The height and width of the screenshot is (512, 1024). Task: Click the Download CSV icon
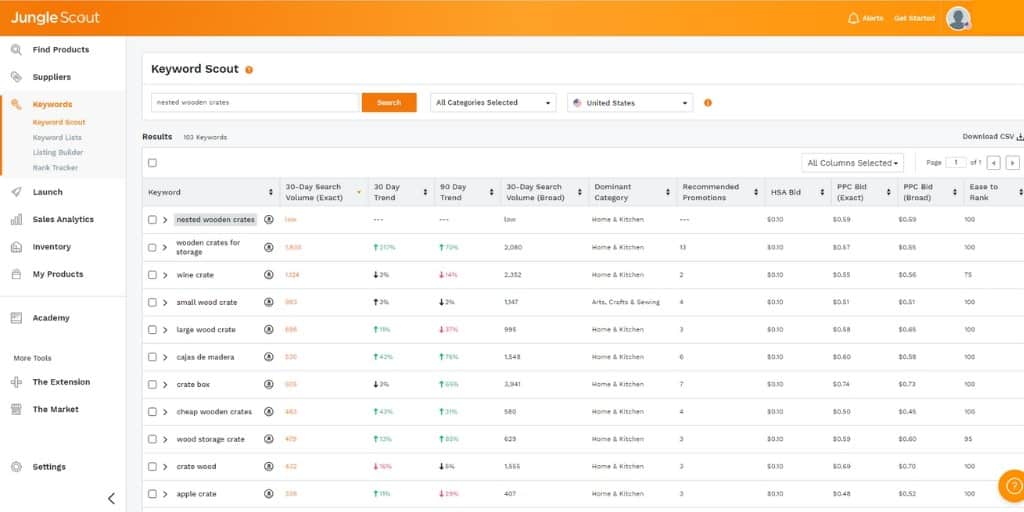pyautogui.click(x=1020, y=136)
